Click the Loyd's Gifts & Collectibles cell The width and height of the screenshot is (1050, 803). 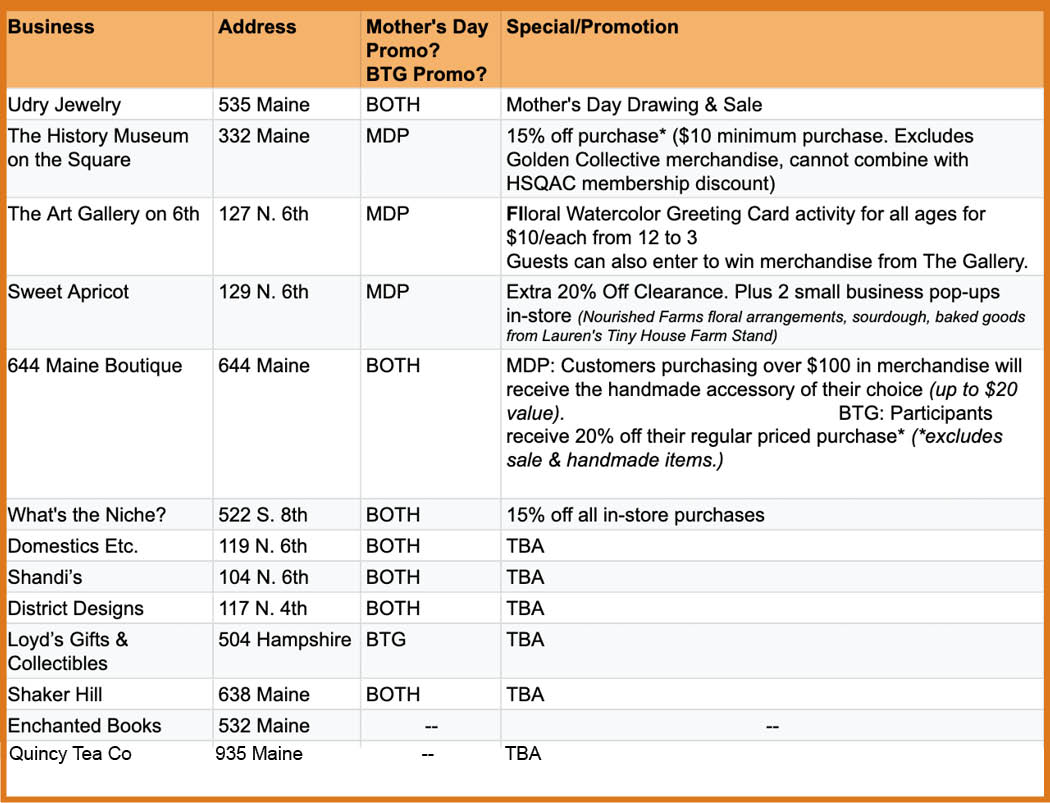tap(68, 651)
